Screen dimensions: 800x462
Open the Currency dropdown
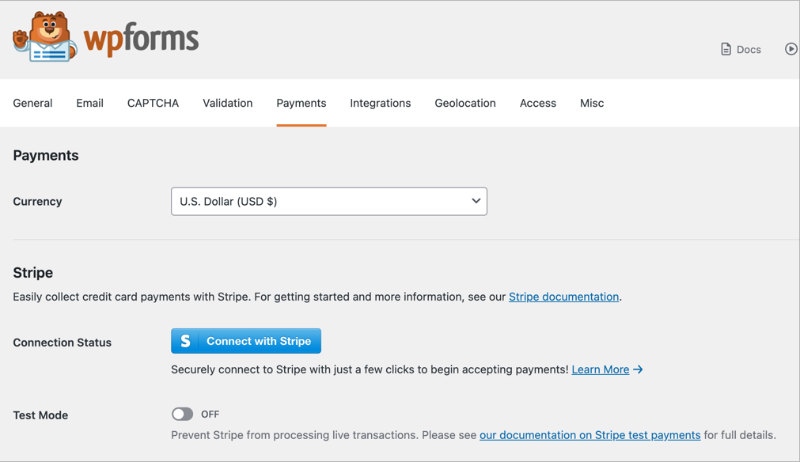tap(329, 201)
